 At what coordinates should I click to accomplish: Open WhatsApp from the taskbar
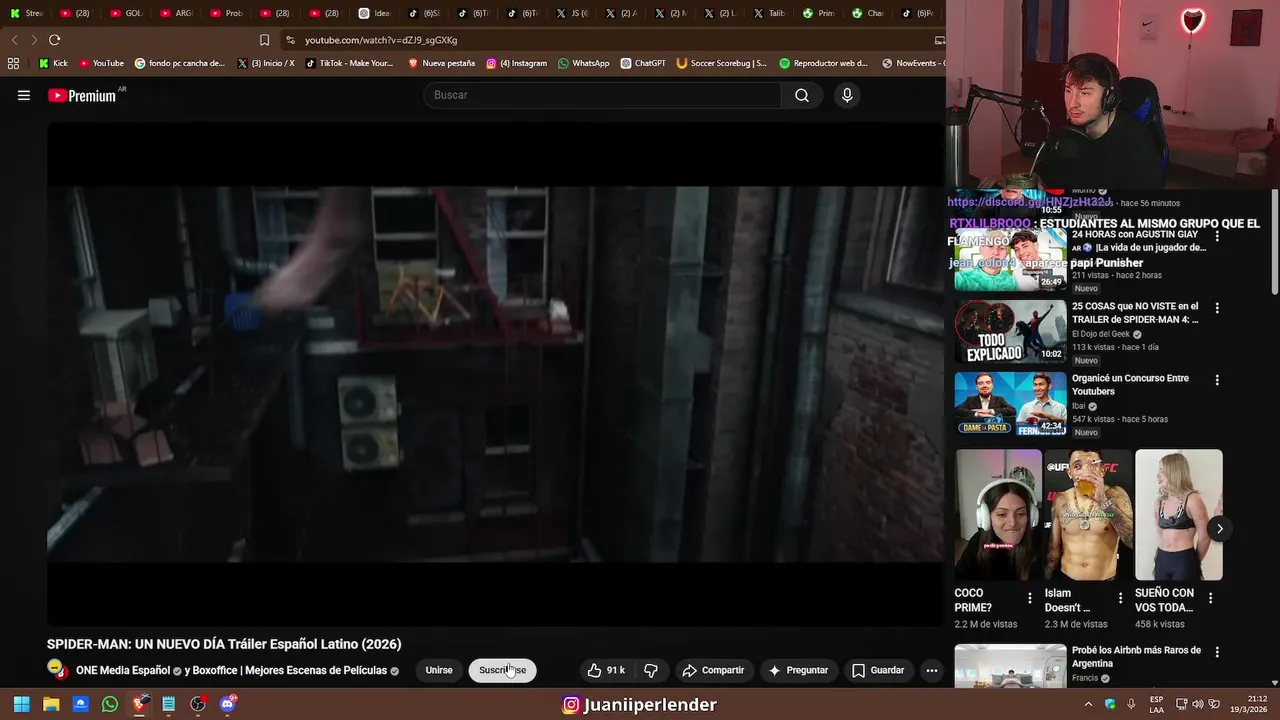click(x=110, y=704)
